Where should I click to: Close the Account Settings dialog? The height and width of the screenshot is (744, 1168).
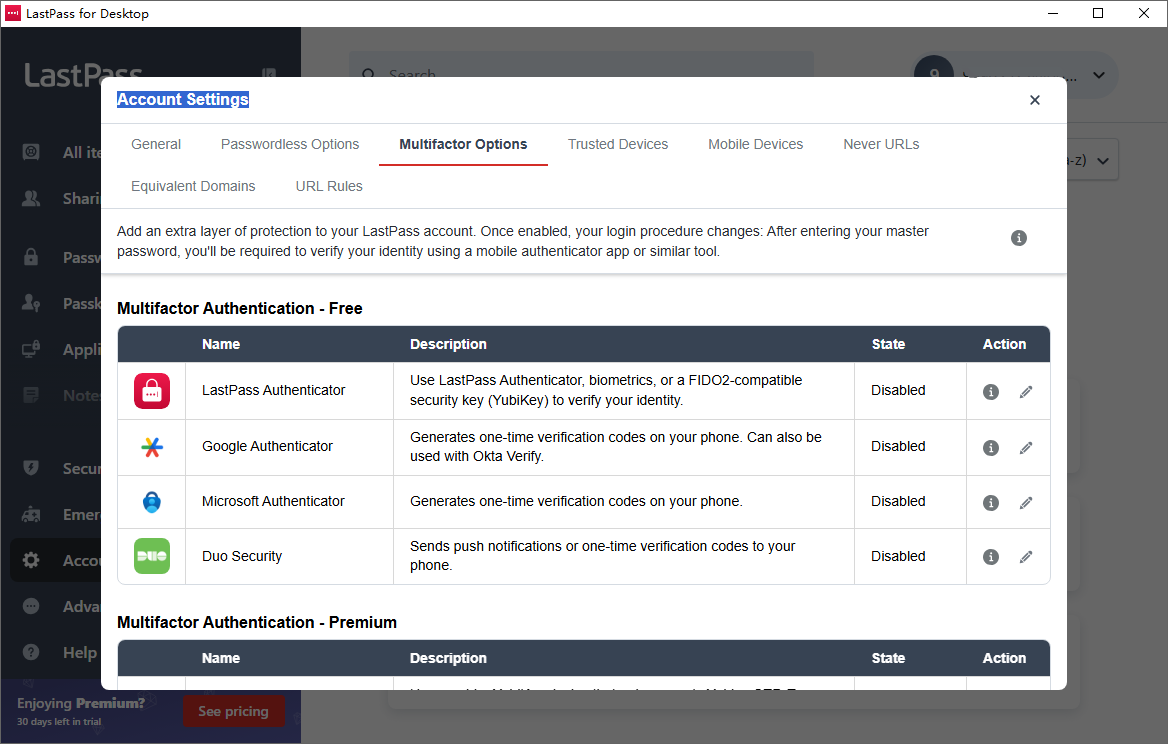(1035, 100)
